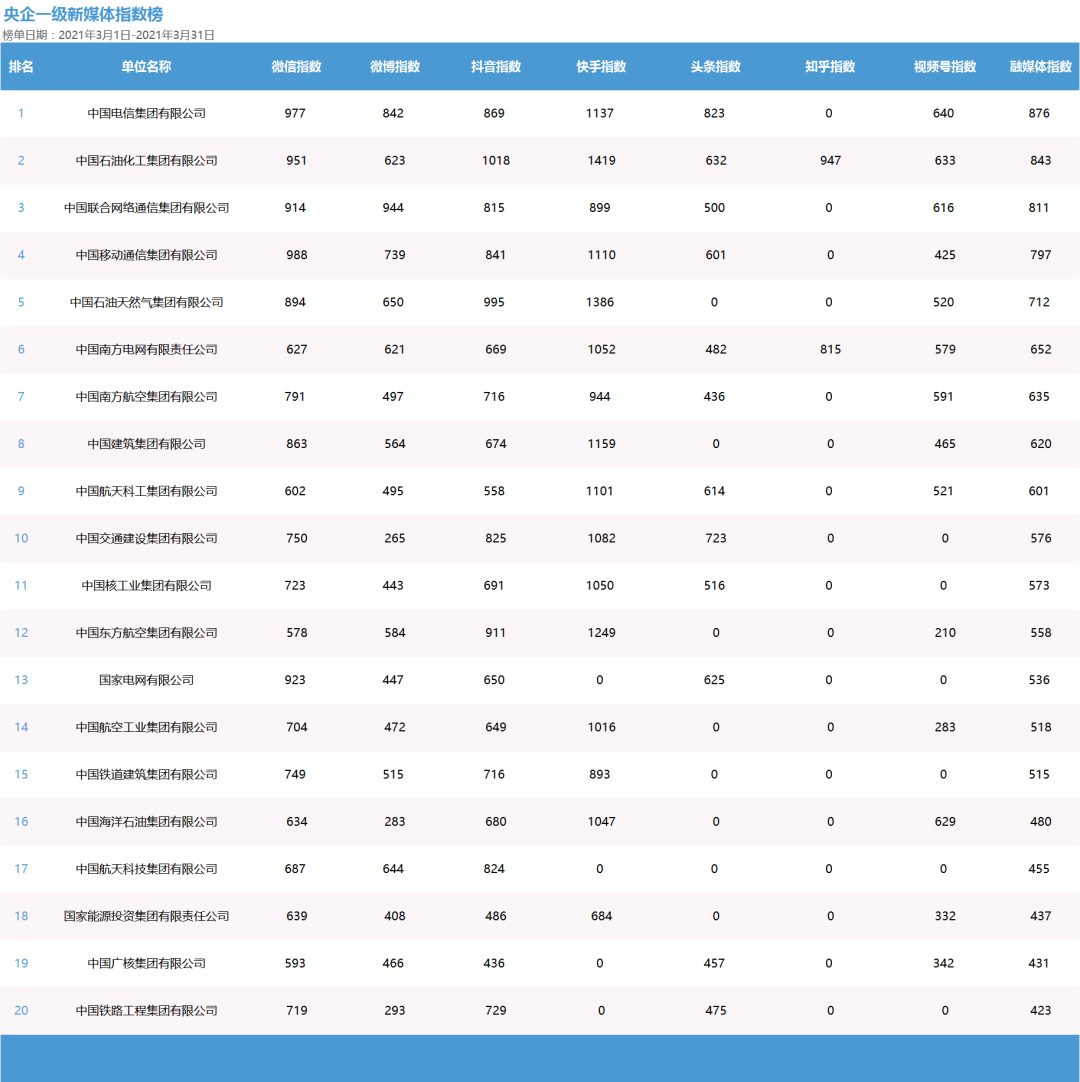Viewport: 1080px width, 1082px height.
Task: Click 中国铁道建筑's 快手指数 value 893
Action: click(x=600, y=774)
